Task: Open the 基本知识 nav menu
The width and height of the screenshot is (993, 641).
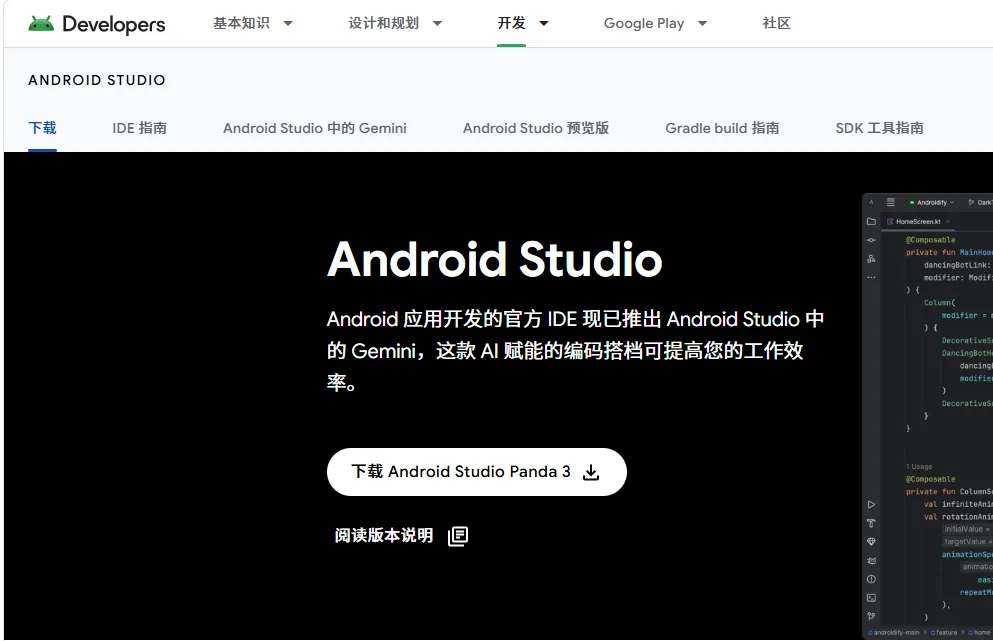Action: click(241, 23)
